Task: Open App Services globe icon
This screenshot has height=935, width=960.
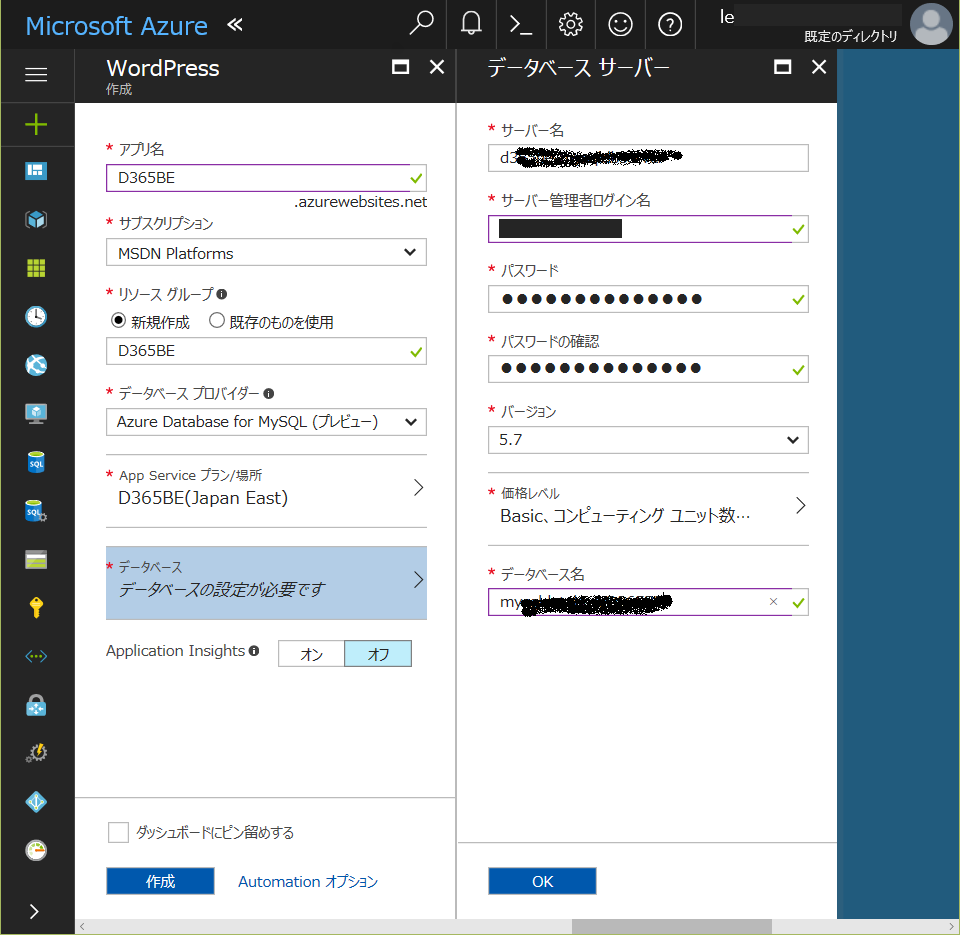Action: (x=36, y=365)
